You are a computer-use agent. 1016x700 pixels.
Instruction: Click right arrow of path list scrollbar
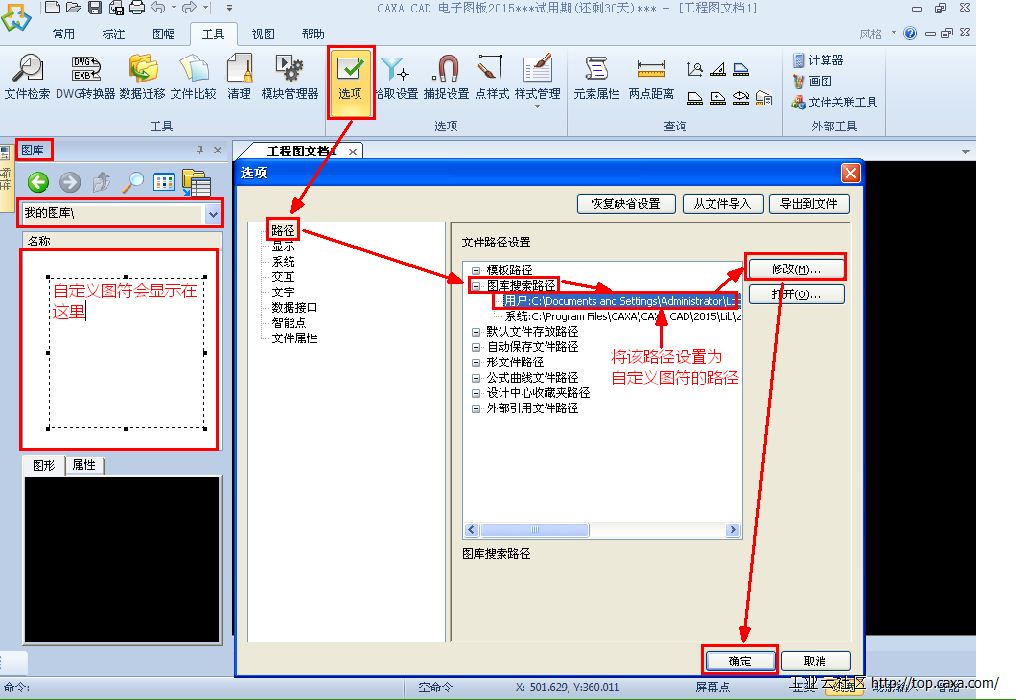pos(733,530)
